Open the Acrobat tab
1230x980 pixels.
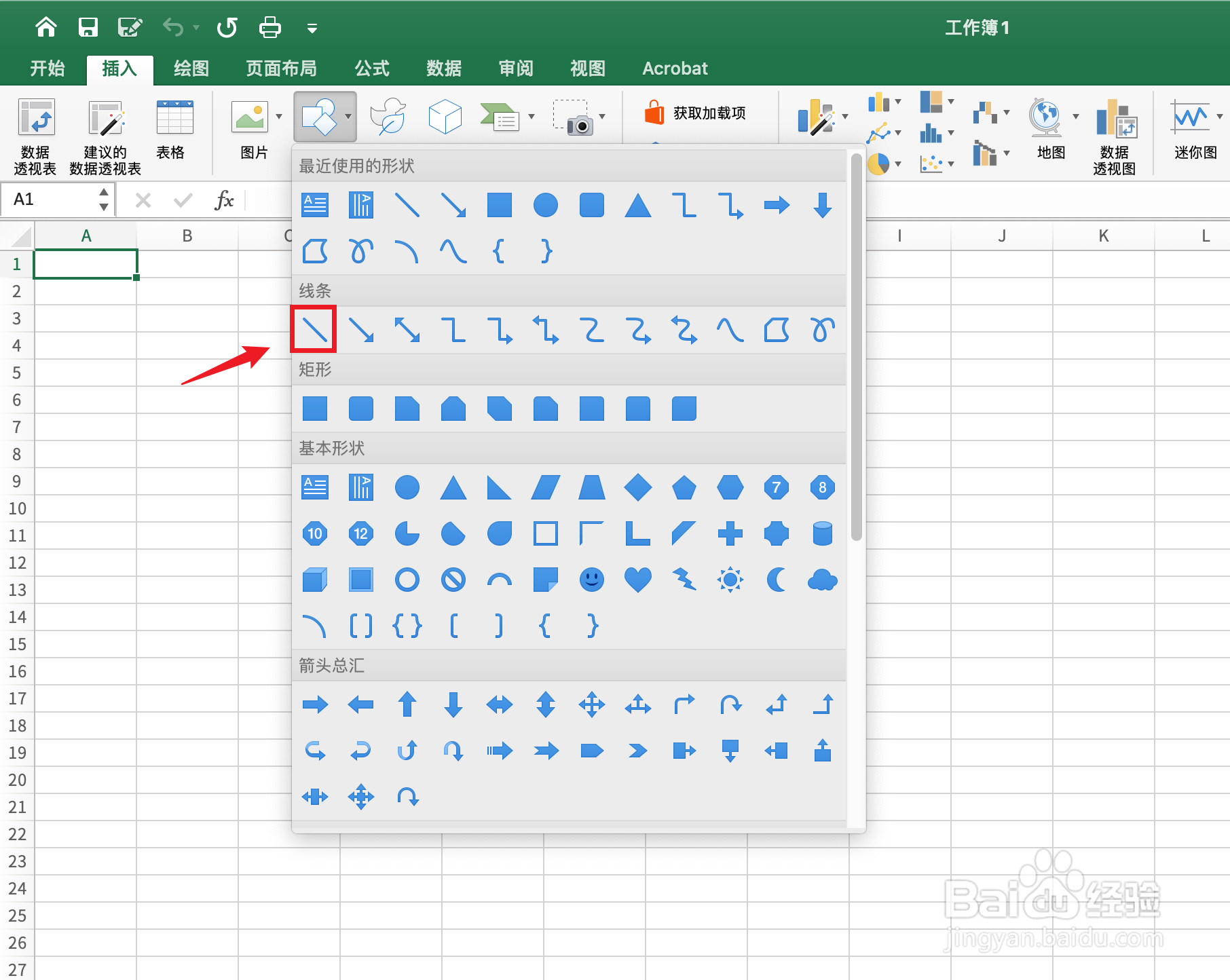tap(675, 69)
